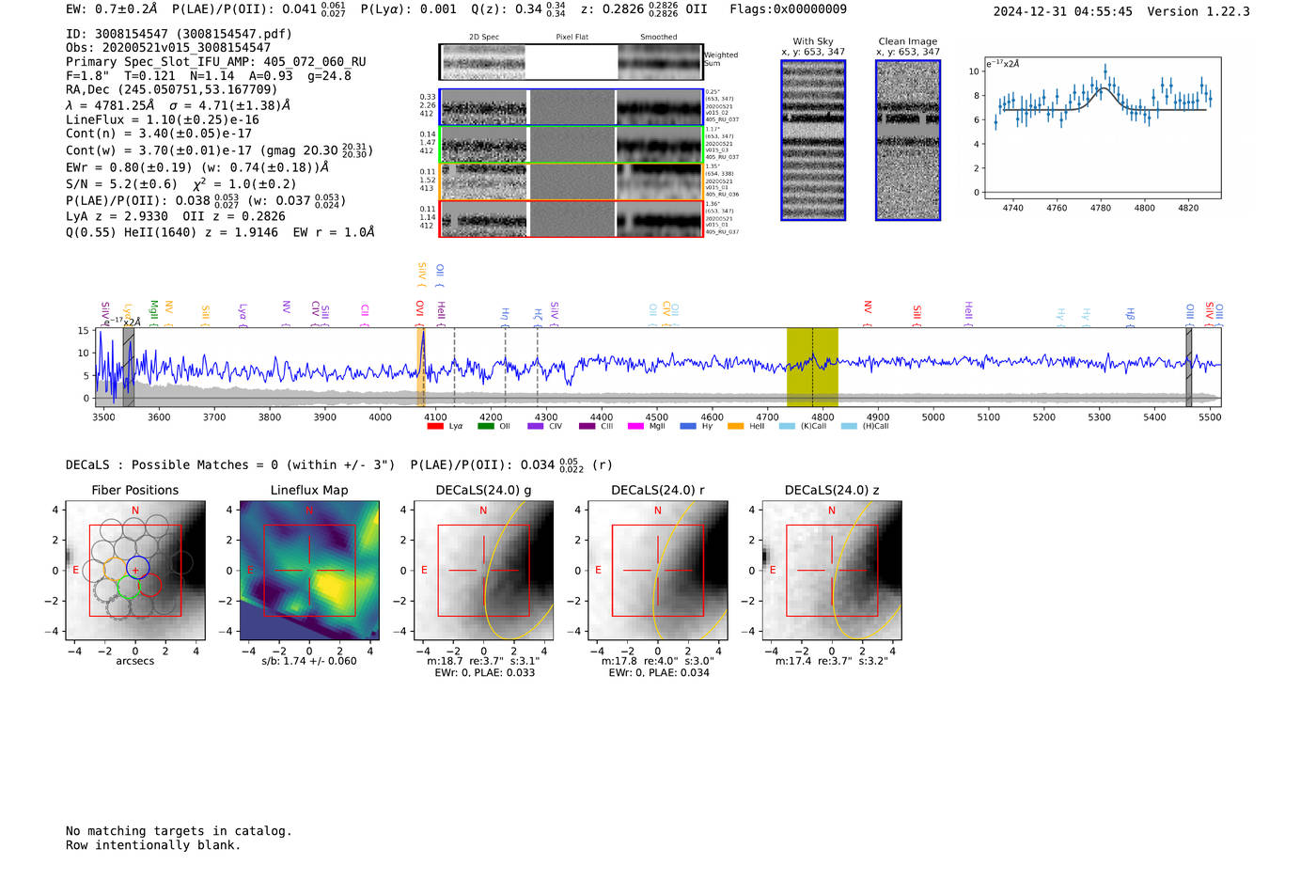The width and height of the screenshot is (1316, 896).
Task: Select the Primary Spec_Slot_IFU_AMP line
Action: point(216,62)
